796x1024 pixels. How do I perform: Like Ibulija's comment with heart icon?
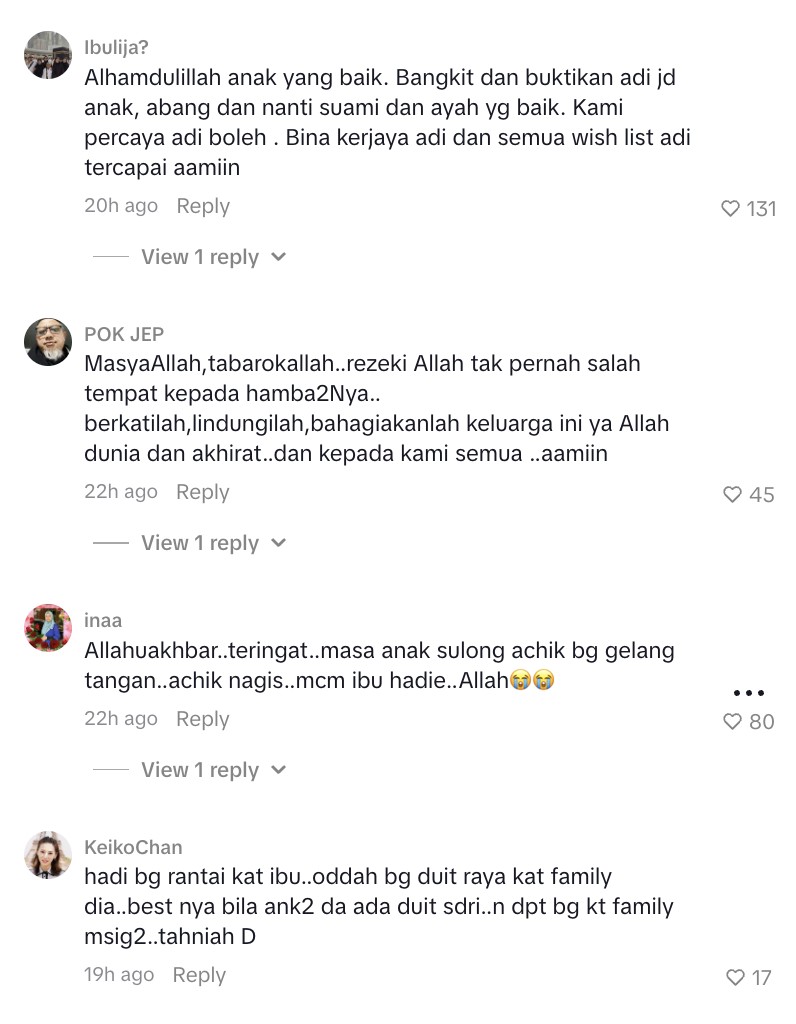(x=730, y=208)
